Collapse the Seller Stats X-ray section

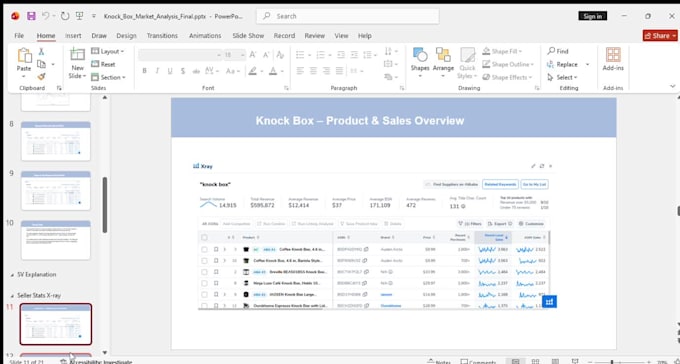click(12, 295)
